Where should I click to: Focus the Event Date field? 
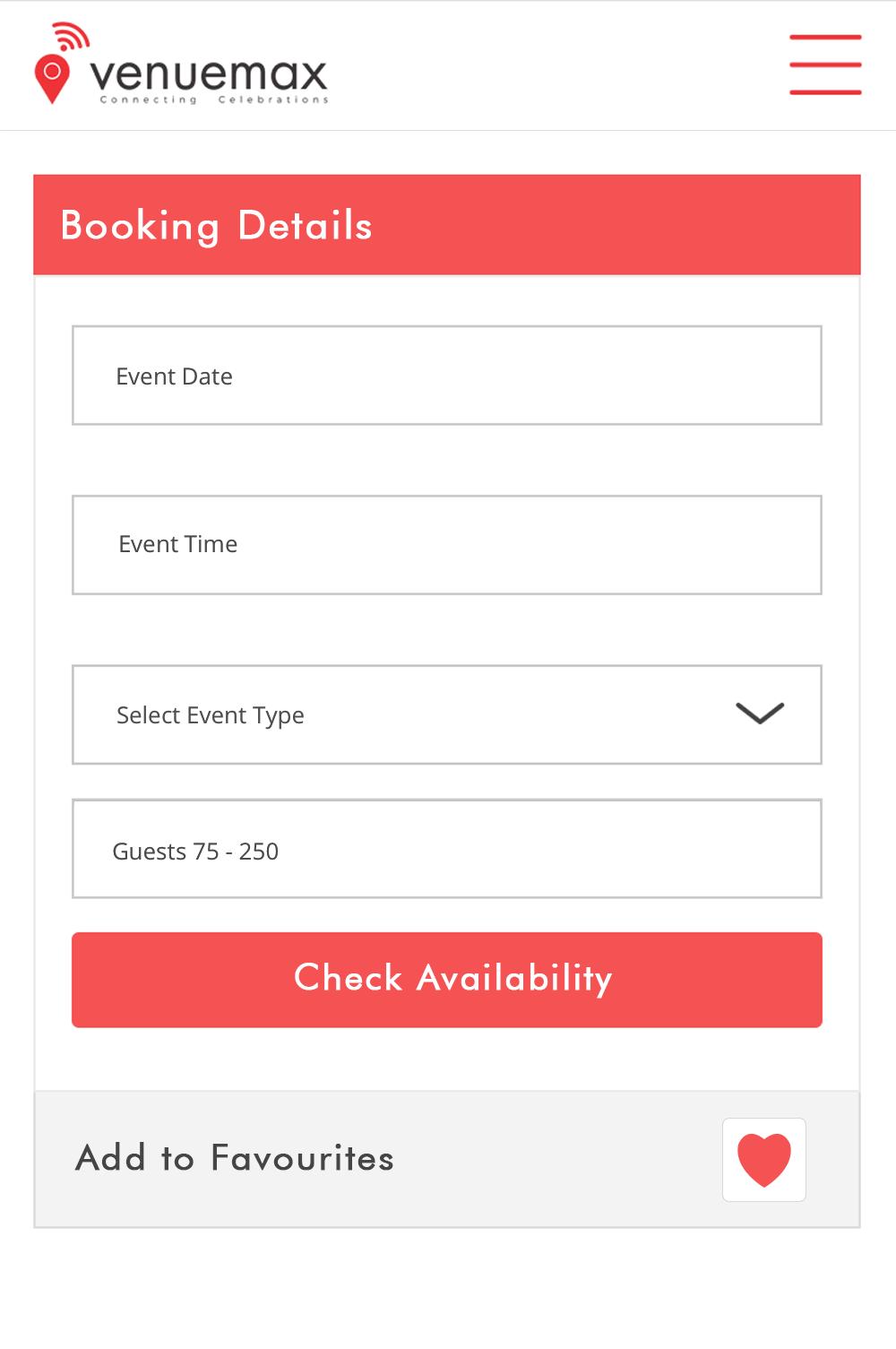447,376
